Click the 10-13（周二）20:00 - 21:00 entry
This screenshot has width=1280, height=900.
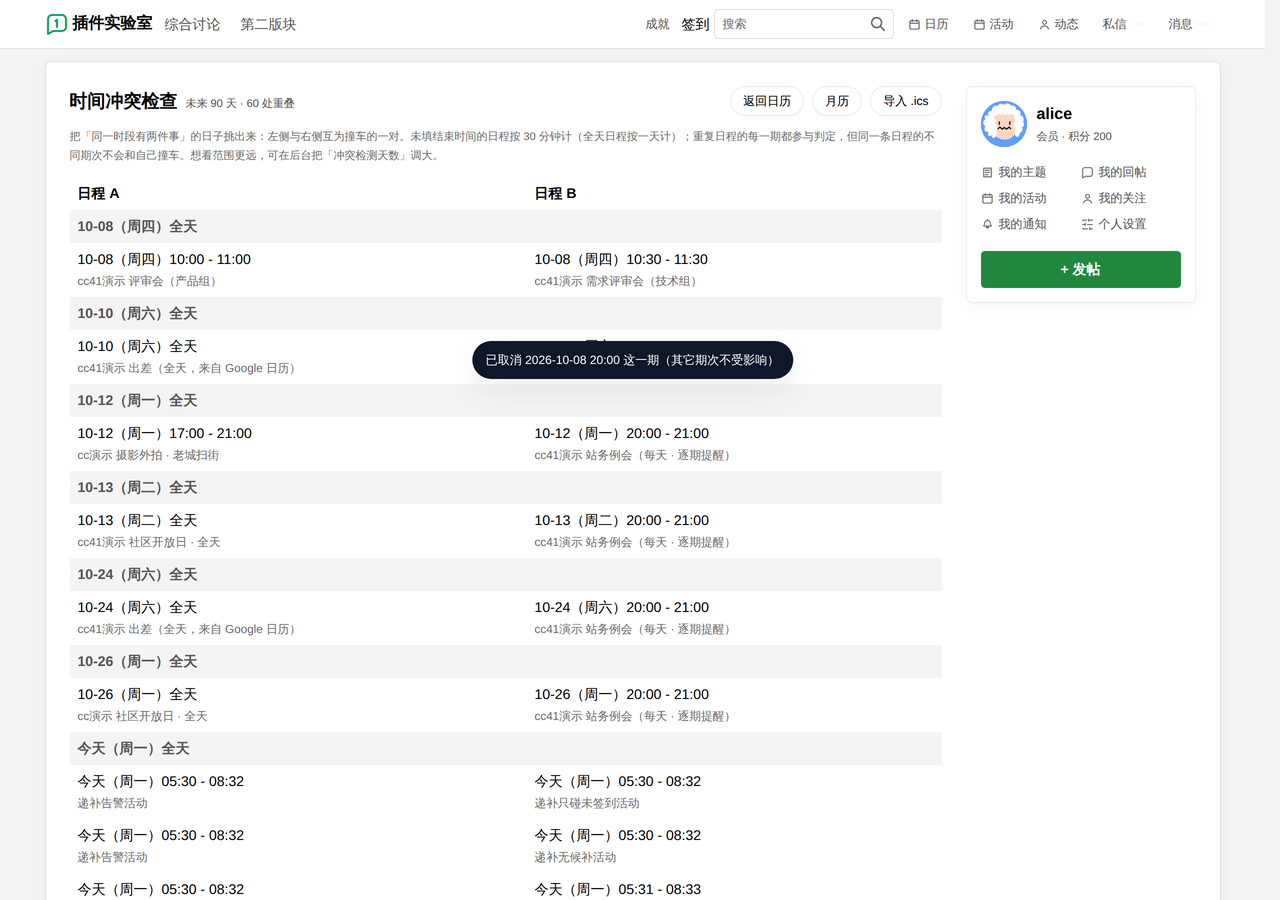621,520
